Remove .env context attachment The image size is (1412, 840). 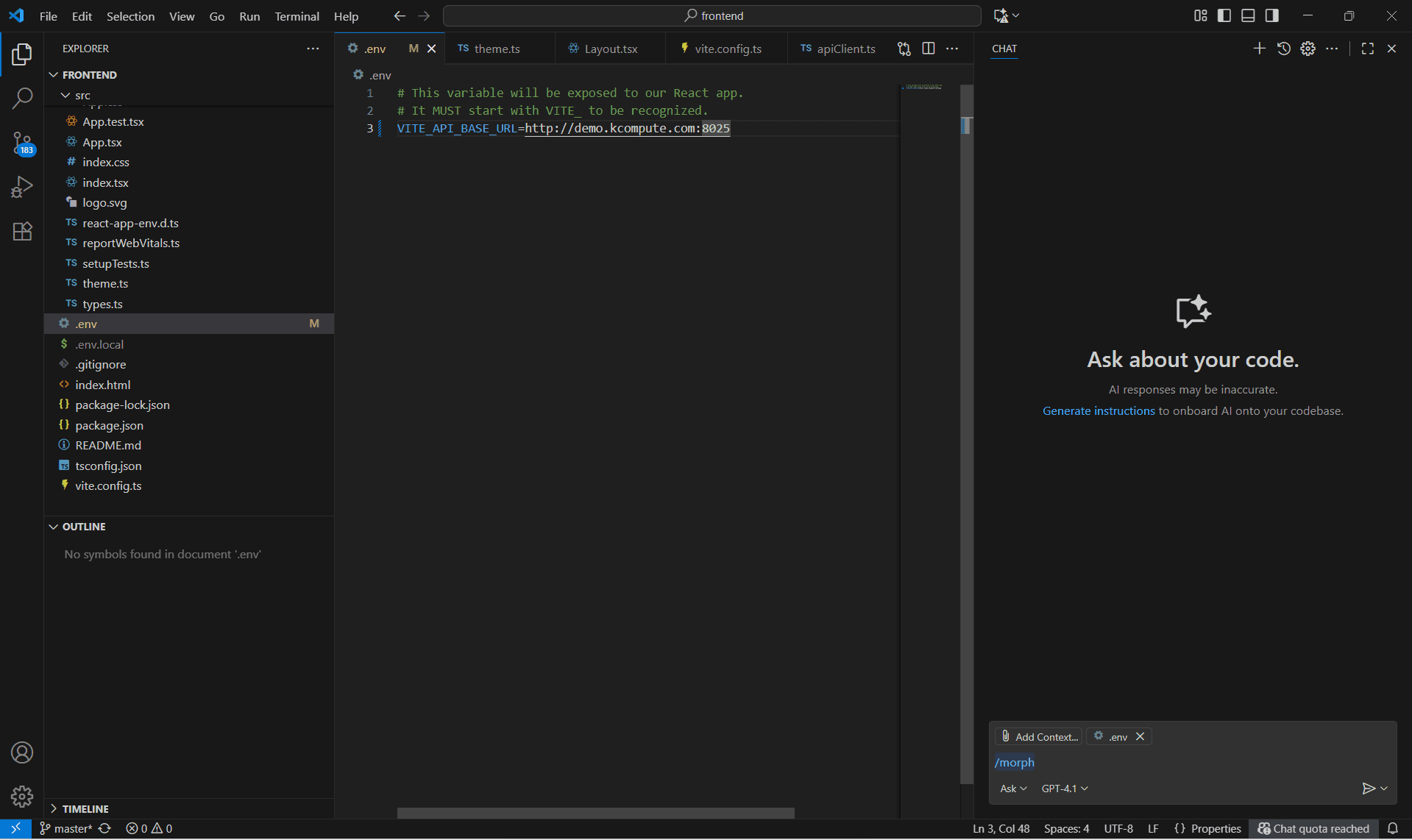click(1140, 736)
